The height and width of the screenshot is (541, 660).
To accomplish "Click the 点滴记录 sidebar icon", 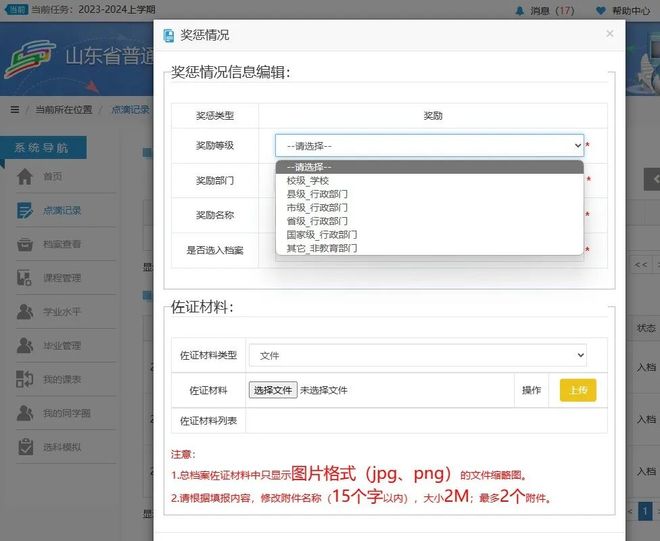I will [x=25, y=210].
